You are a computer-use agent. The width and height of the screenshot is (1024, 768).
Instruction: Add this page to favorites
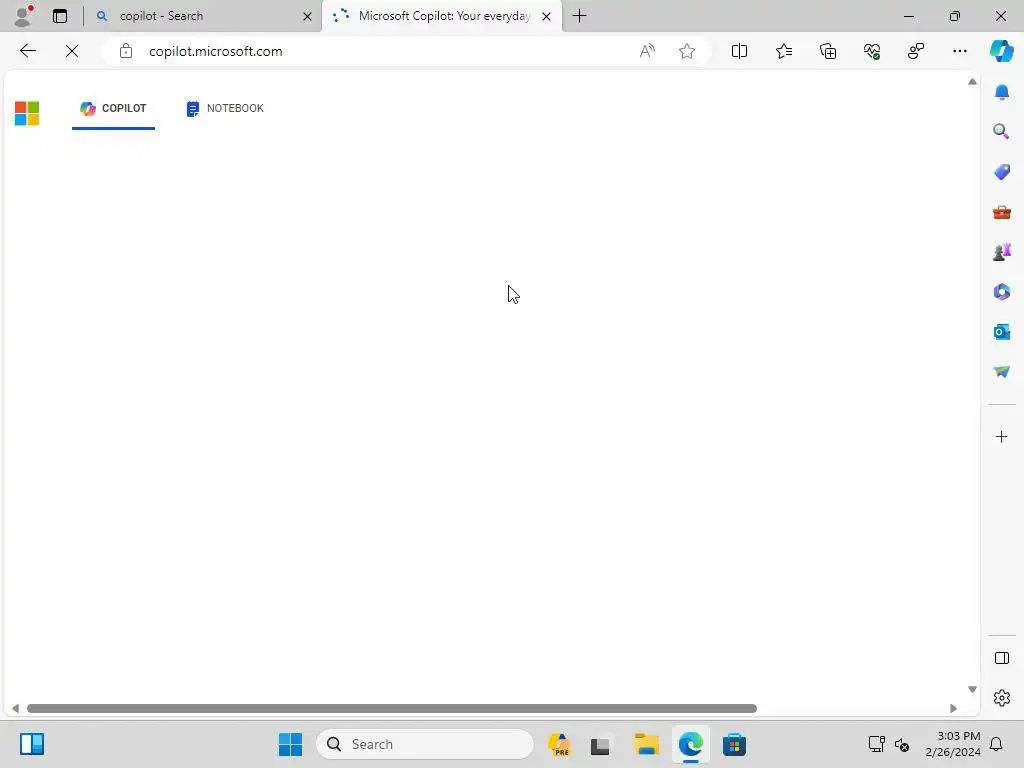tap(686, 51)
